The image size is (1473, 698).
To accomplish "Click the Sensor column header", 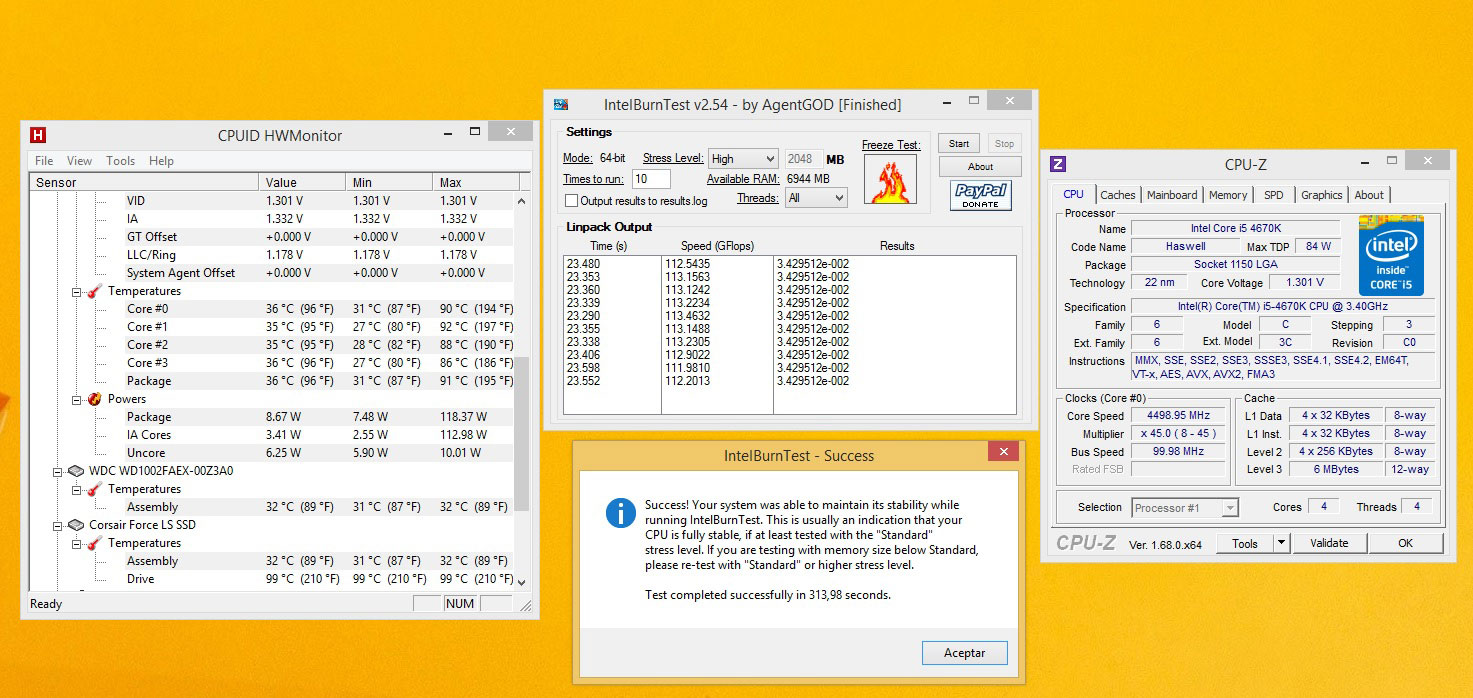I will click(x=144, y=182).
